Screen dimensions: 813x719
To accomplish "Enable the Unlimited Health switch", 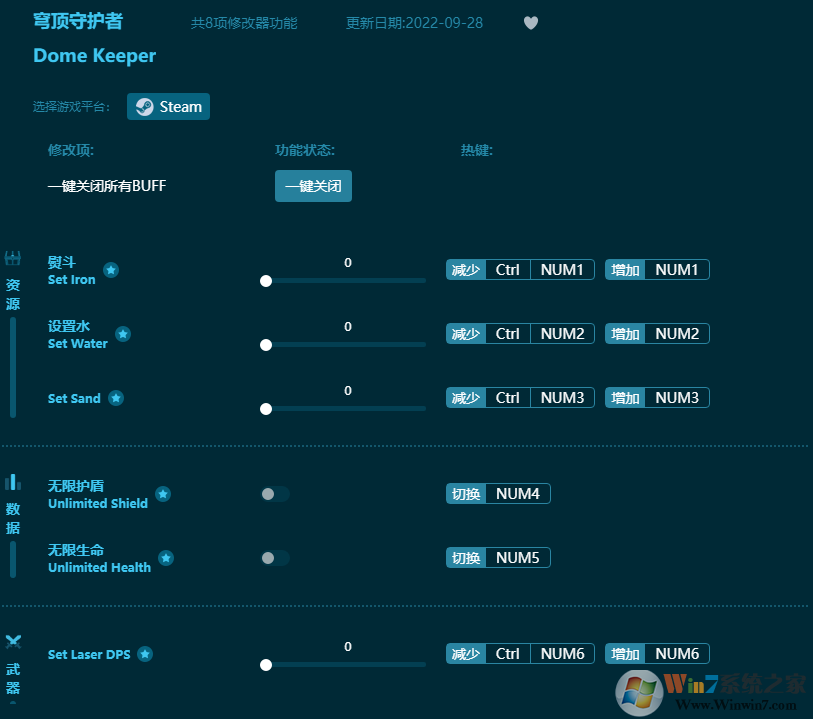I will (275, 557).
